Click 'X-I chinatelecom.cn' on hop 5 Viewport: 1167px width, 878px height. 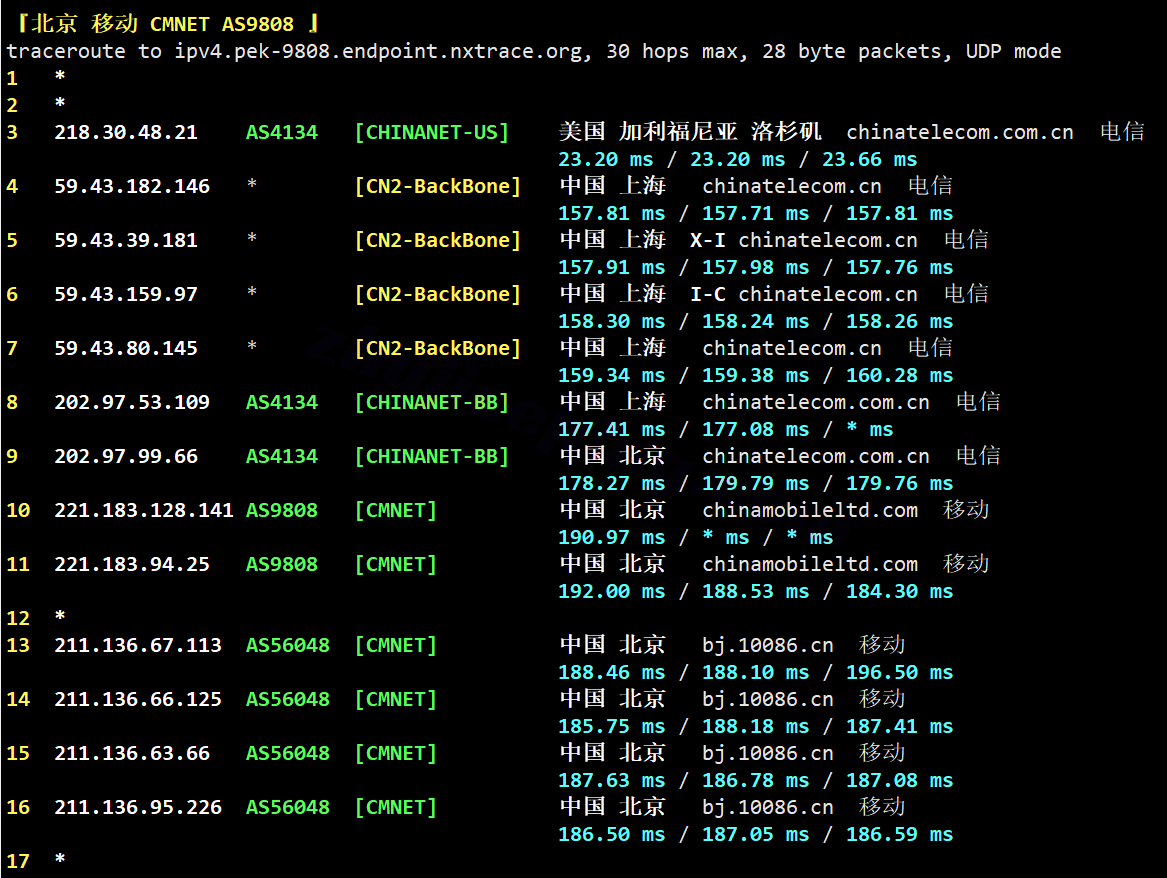[x=804, y=240]
